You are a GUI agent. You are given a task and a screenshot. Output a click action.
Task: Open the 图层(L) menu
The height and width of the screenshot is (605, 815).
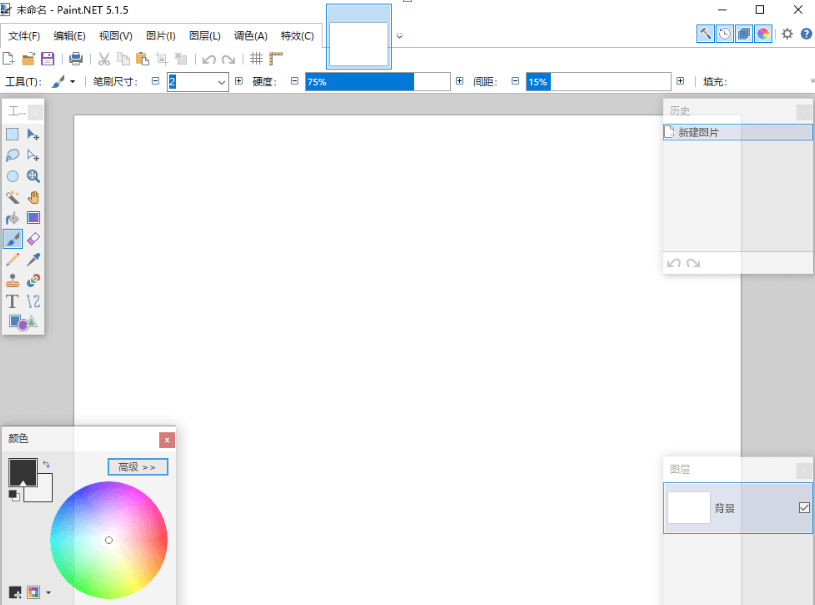point(205,35)
